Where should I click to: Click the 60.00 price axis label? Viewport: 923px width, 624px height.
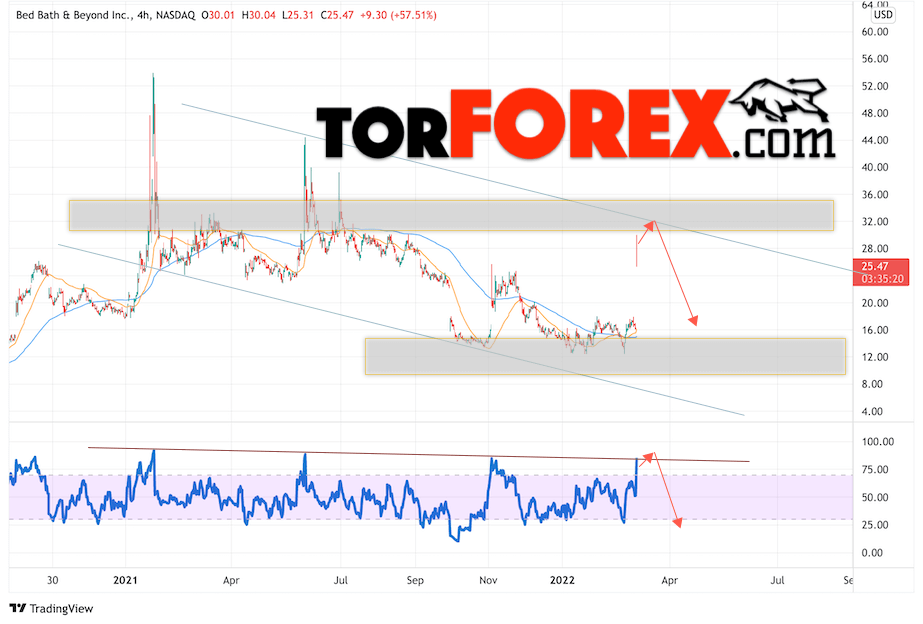(875, 32)
